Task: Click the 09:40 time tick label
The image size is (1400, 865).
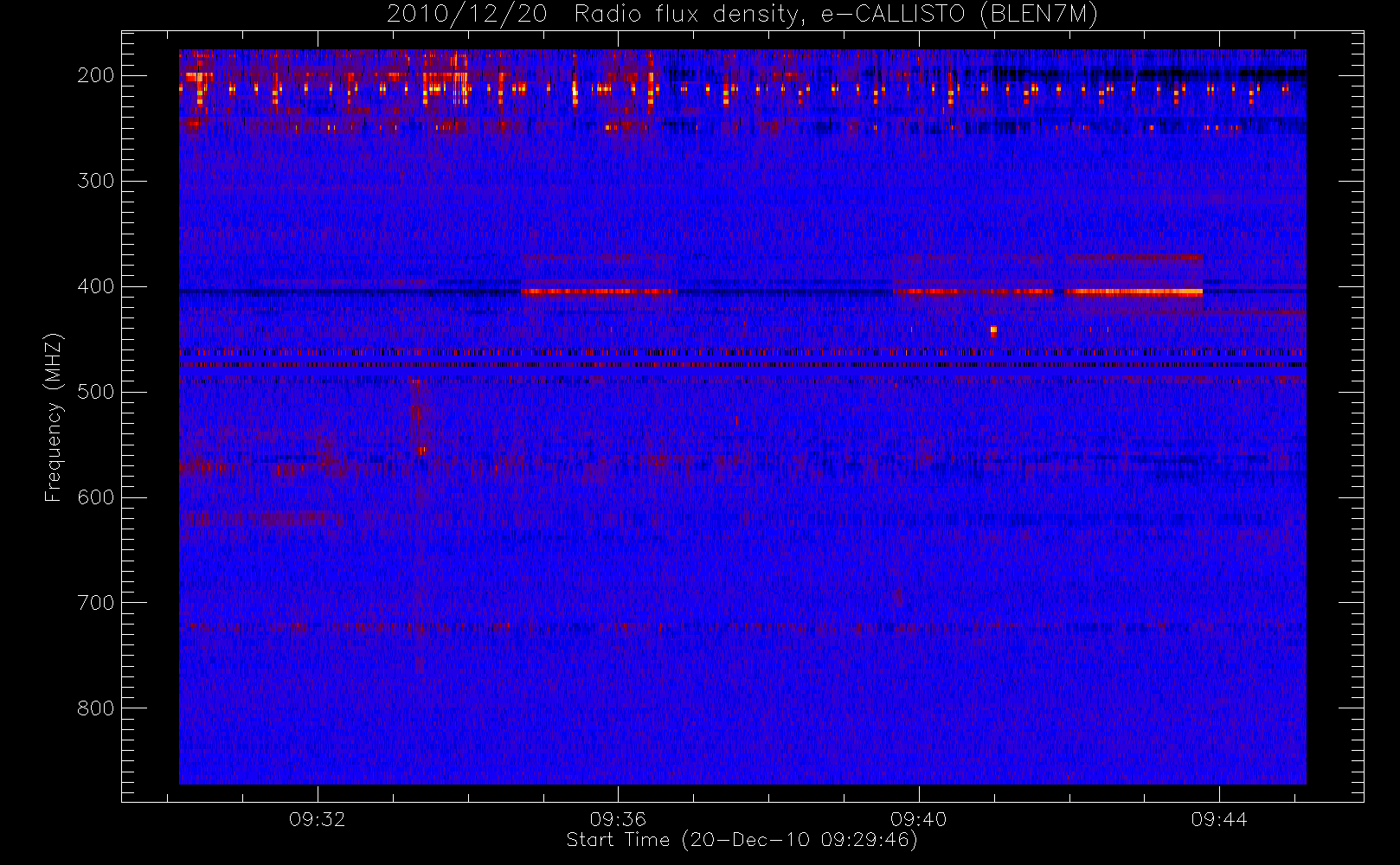Action: 919,819
